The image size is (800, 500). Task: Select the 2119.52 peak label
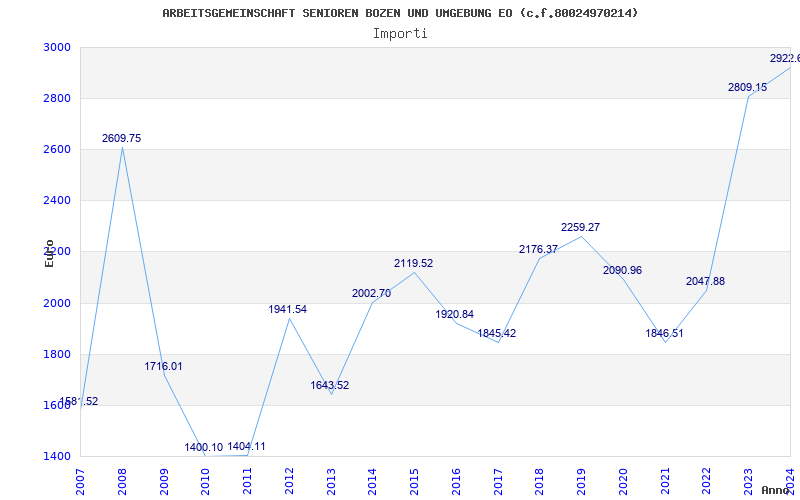pyautogui.click(x=413, y=263)
